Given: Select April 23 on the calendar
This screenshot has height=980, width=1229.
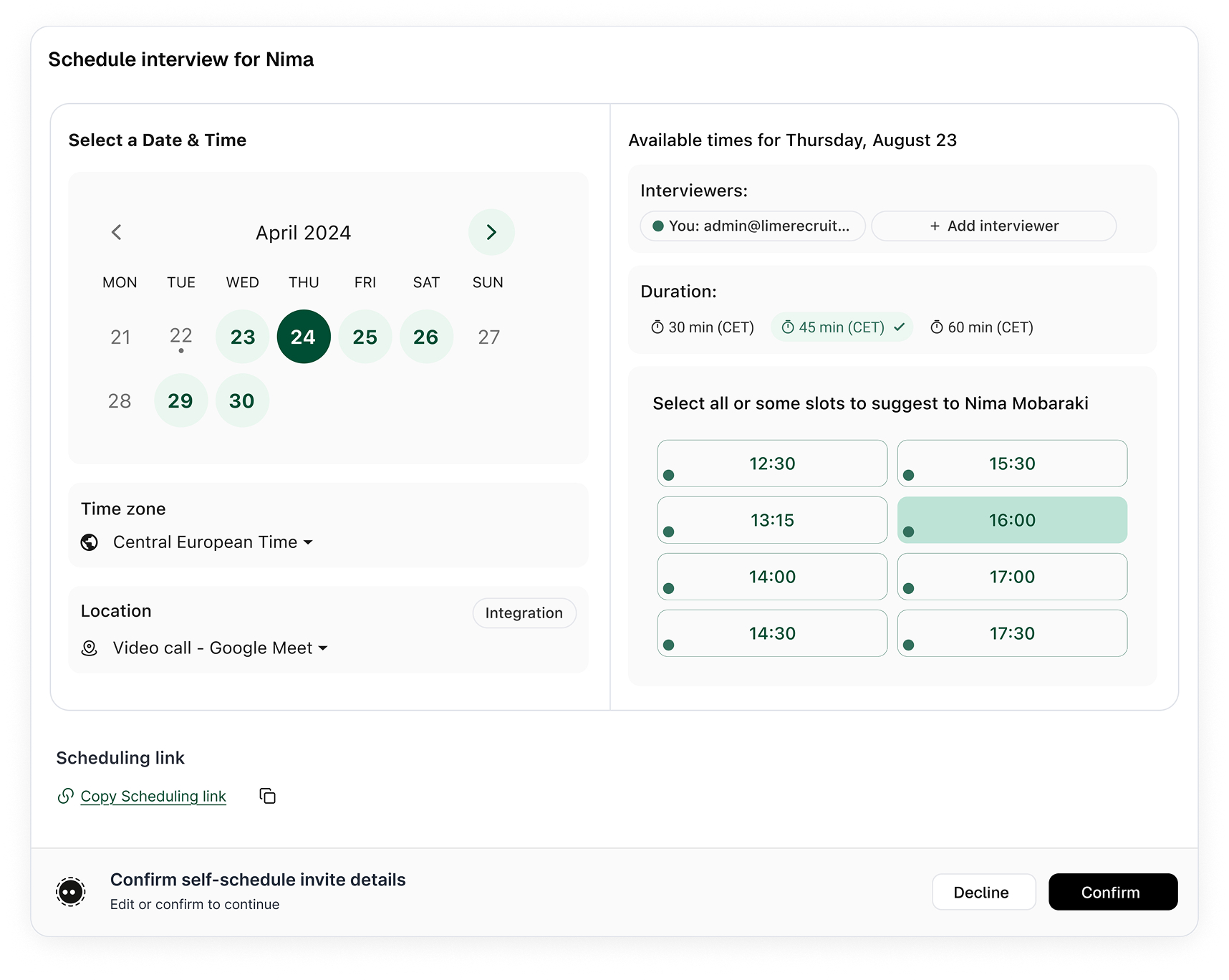Looking at the screenshot, I should tap(243, 337).
